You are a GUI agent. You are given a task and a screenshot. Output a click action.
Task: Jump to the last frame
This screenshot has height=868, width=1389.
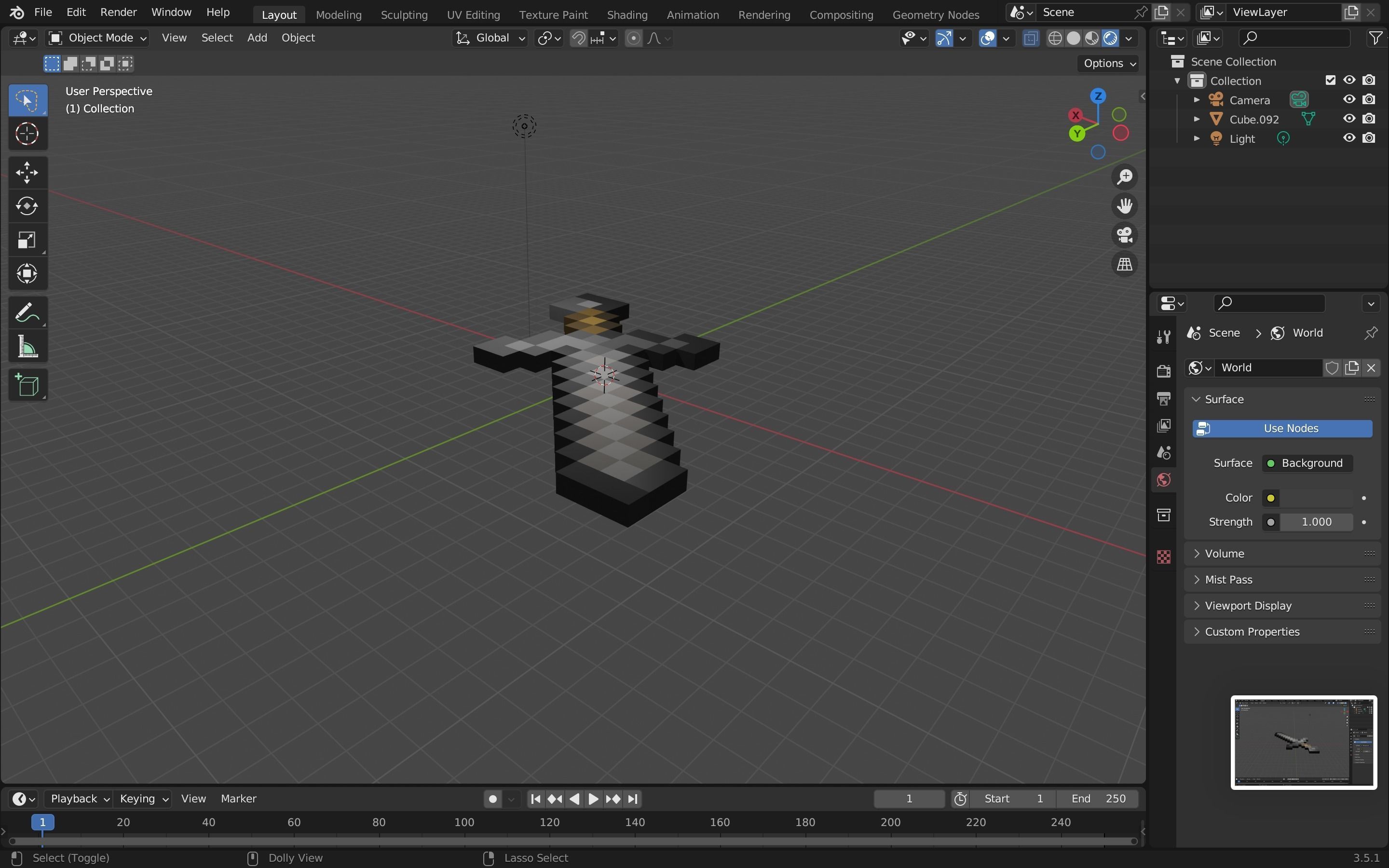(632, 799)
